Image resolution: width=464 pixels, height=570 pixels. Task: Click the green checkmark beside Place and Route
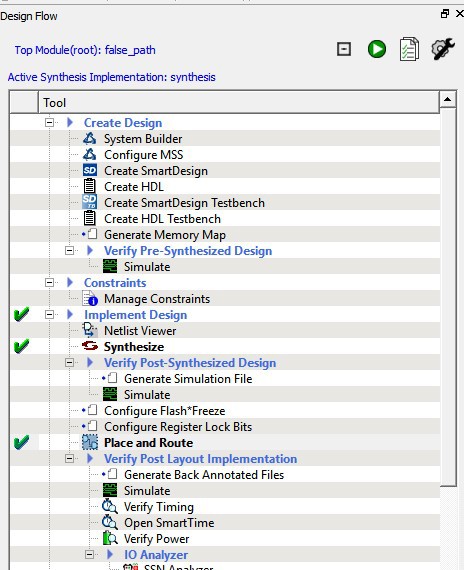[21, 442]
